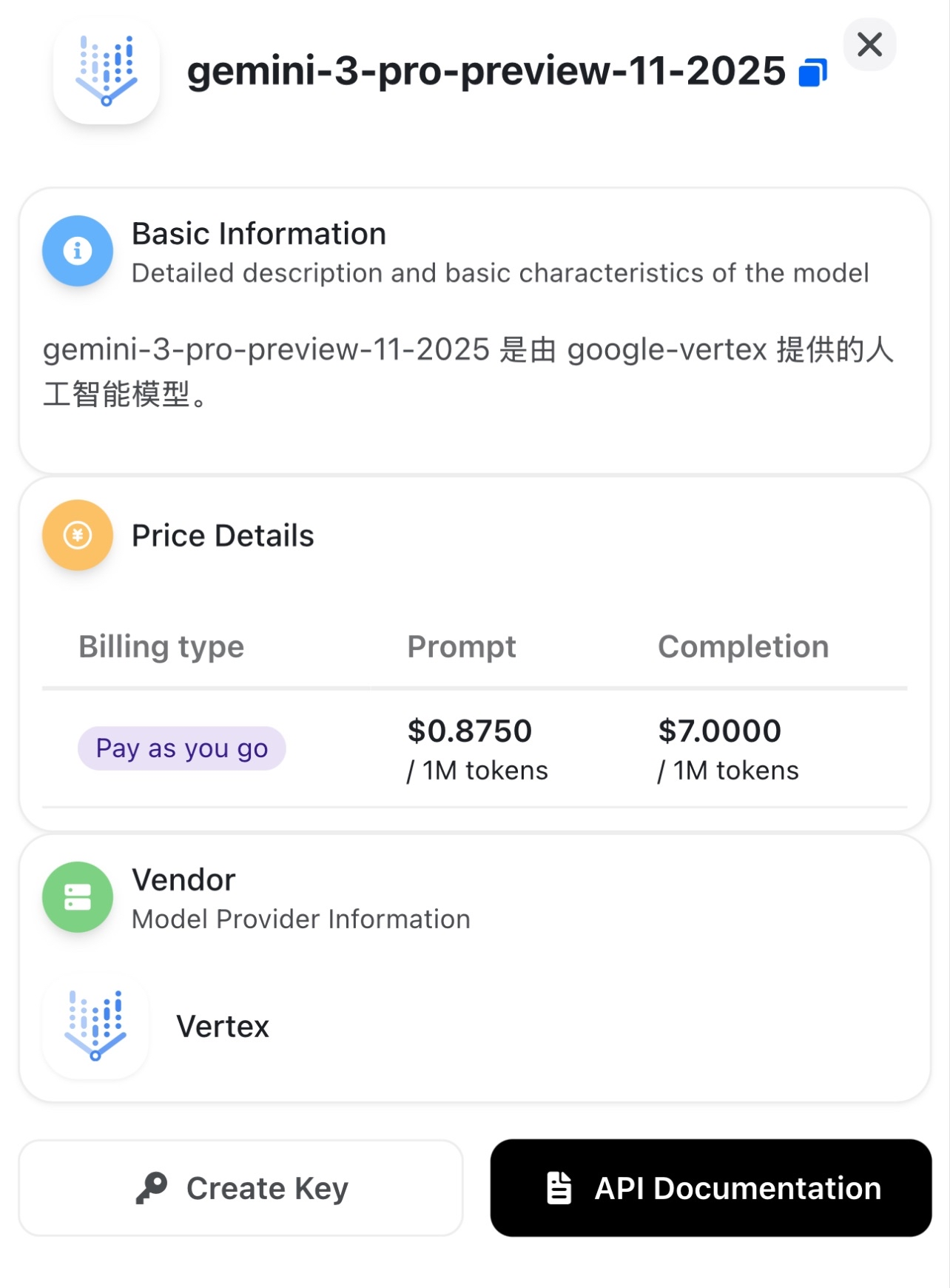Click the Vertex vendor logo thumbnail
Viewport: 950px width, 1288px height.
coord(95,1026)
